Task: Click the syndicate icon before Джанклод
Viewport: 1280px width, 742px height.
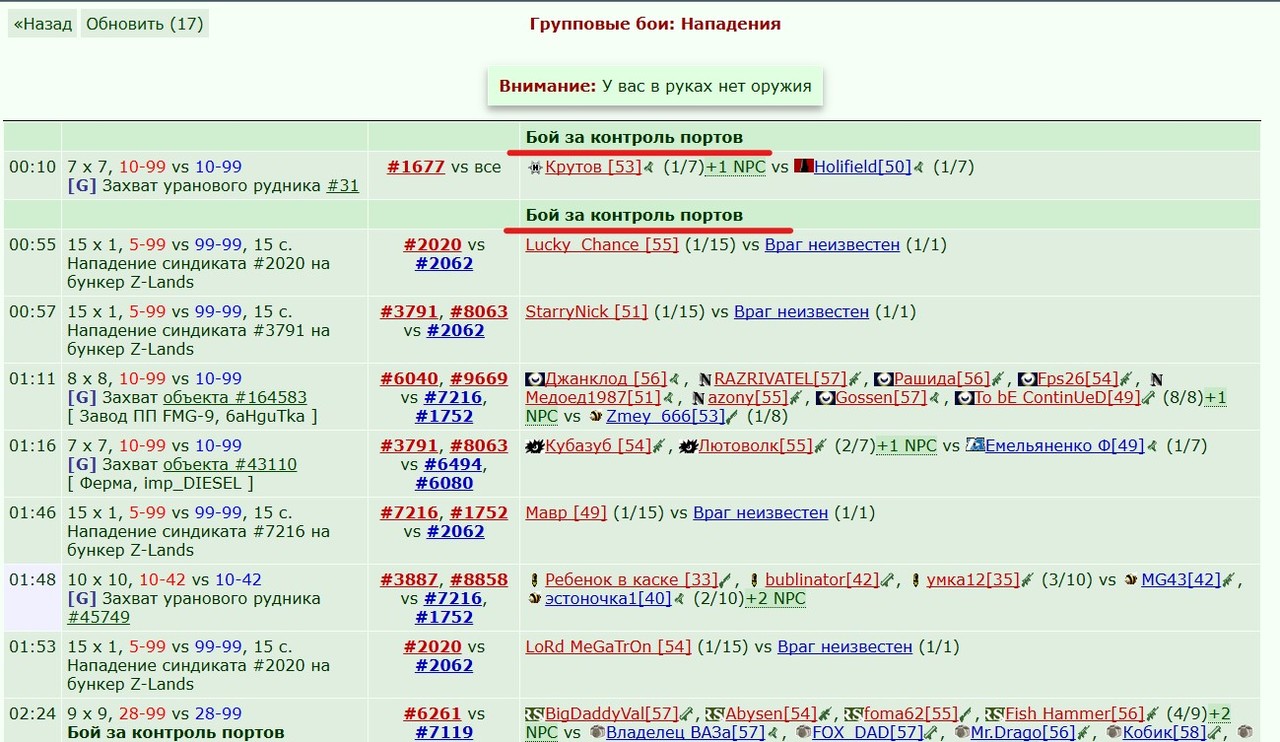Action: (535, 379)
